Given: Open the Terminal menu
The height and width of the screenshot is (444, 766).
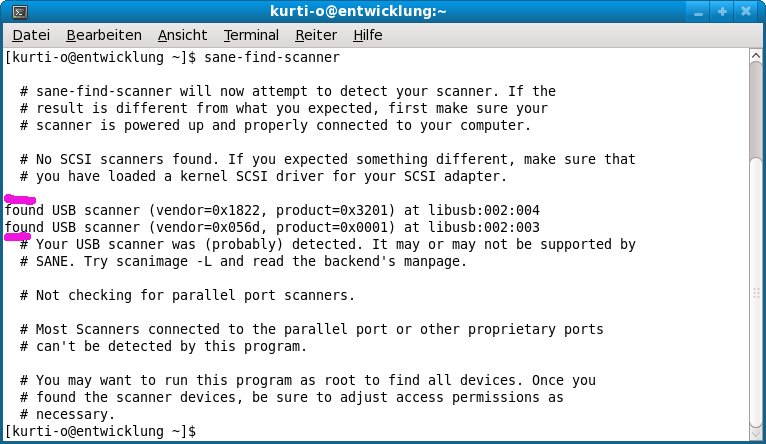Looking at the screenshot, I should [251, 35].
